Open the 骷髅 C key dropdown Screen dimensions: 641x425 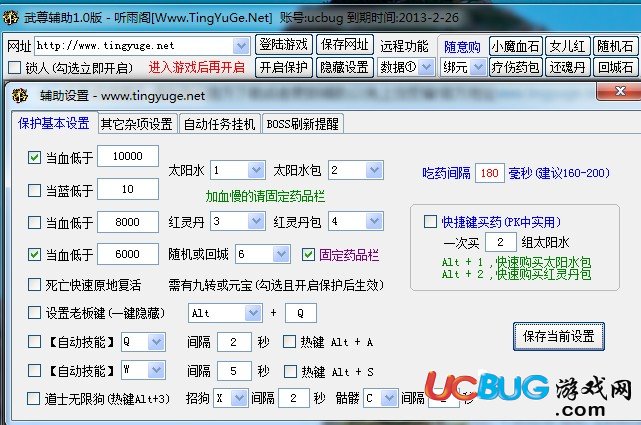point(389,398)
